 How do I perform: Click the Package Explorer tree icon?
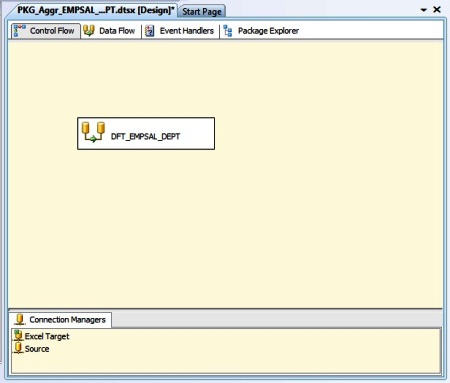coord(228,31)
